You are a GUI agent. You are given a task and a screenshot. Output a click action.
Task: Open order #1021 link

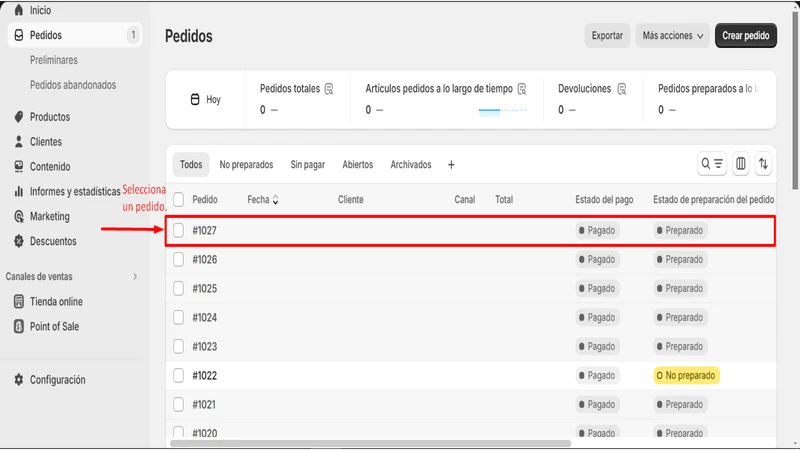tap(204, 405)
